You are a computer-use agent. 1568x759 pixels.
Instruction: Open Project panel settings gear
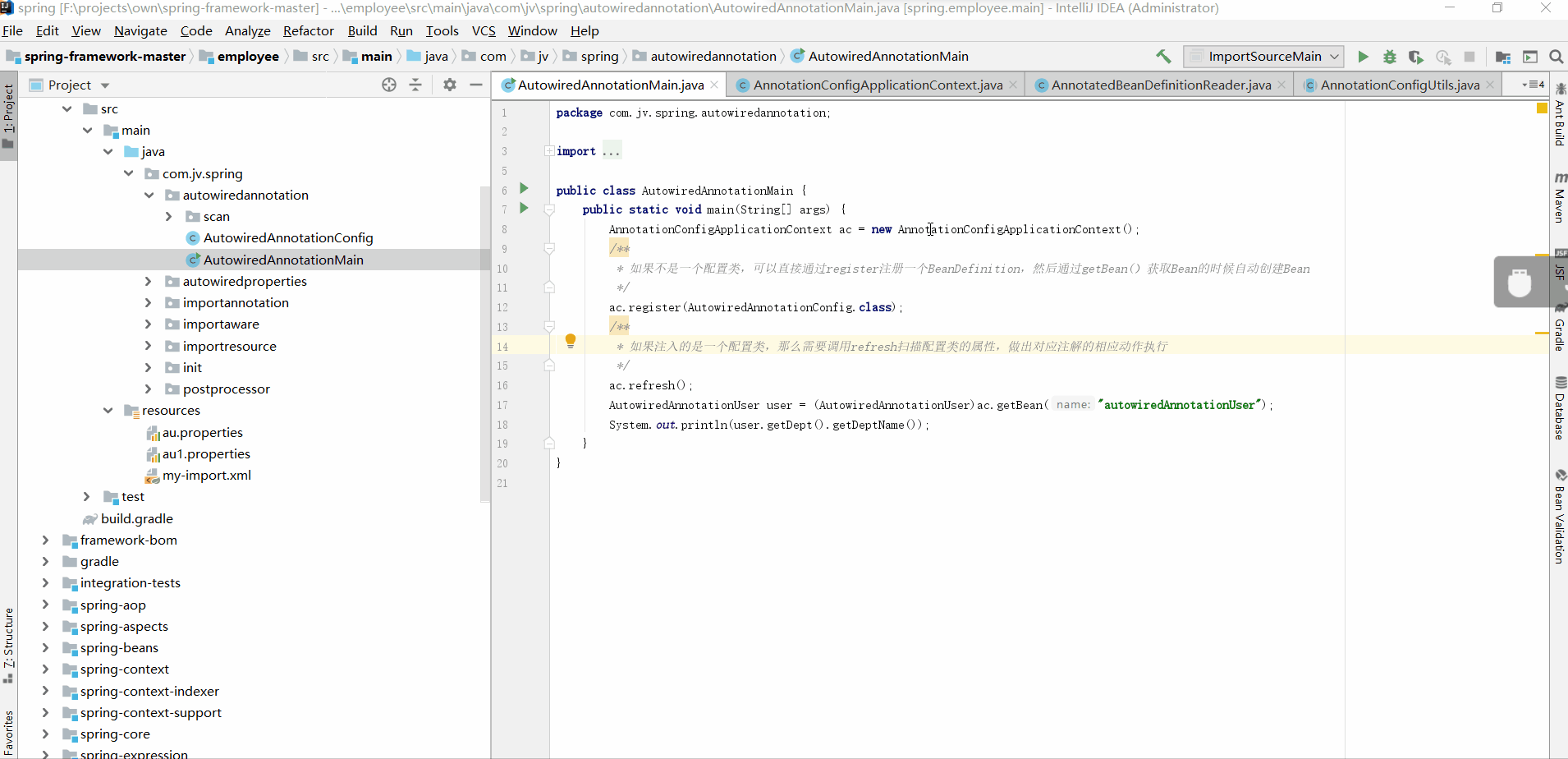tap(450, 85)
